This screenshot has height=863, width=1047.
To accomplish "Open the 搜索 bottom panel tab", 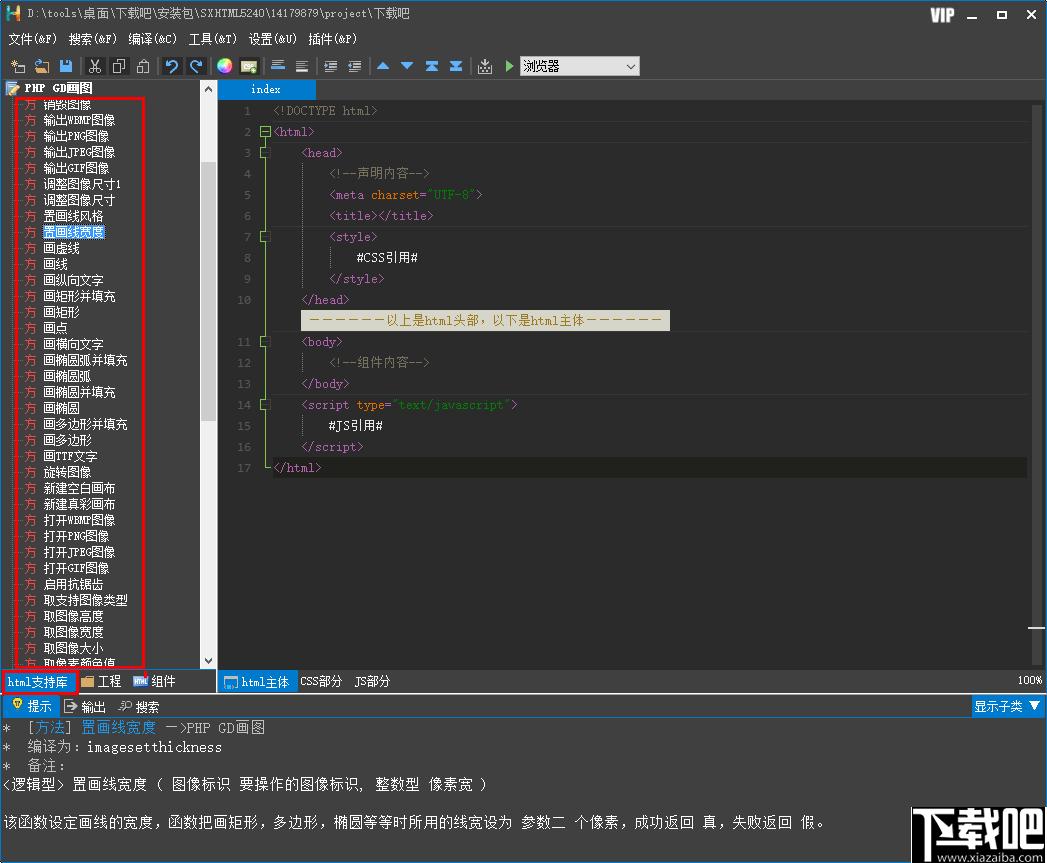I will (x=139, y=707).
